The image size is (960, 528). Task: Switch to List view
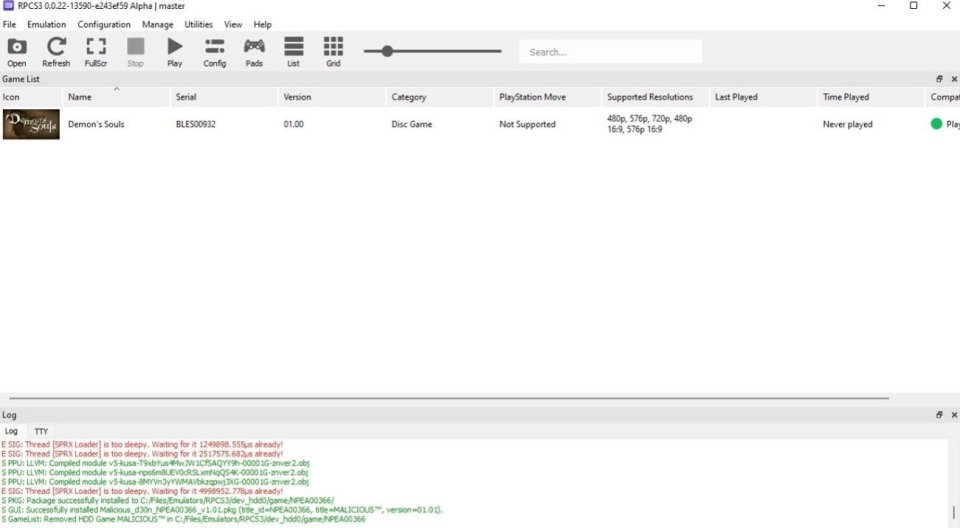(293, 51)
